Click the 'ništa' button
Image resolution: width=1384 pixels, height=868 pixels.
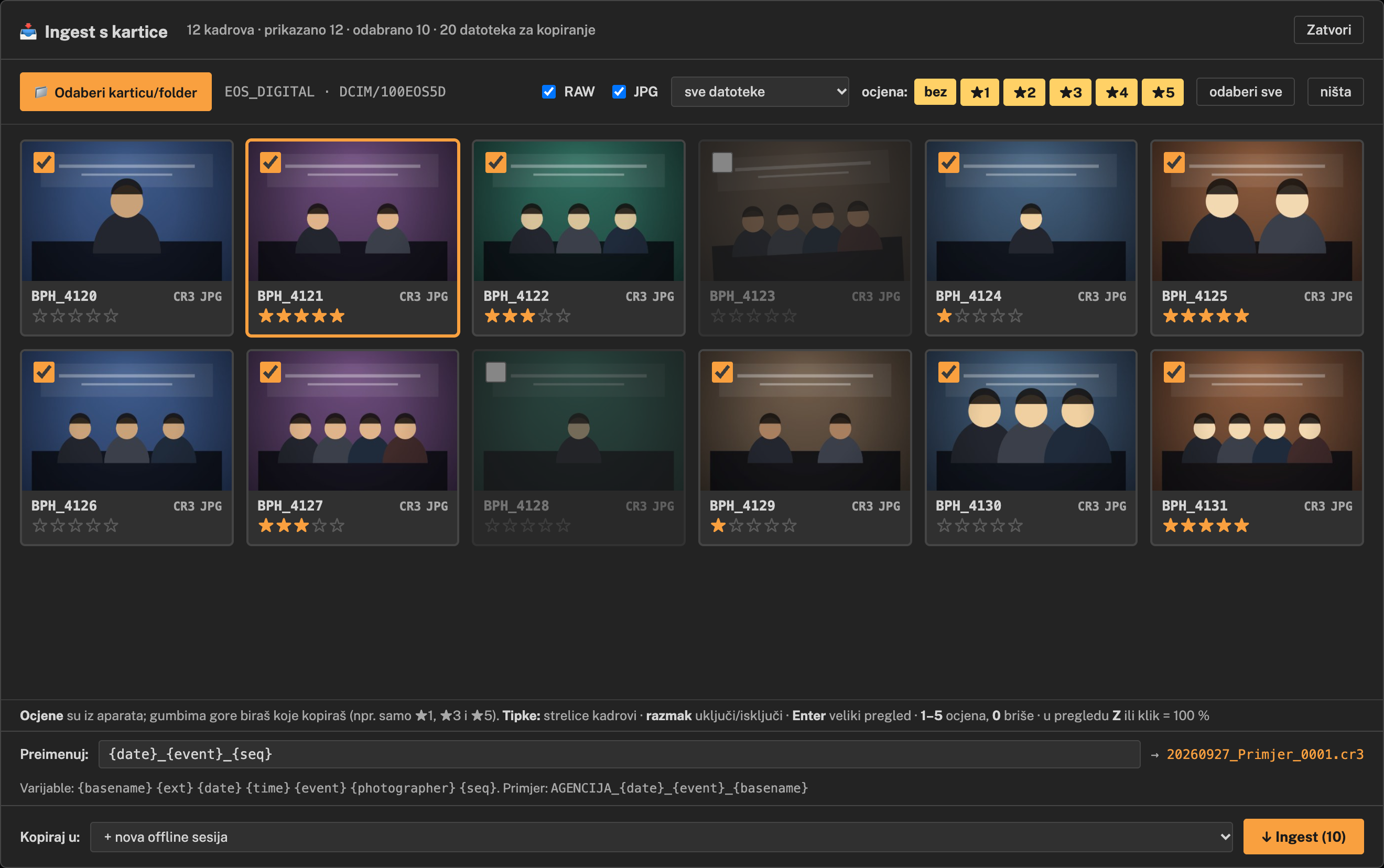(1335, 92)
